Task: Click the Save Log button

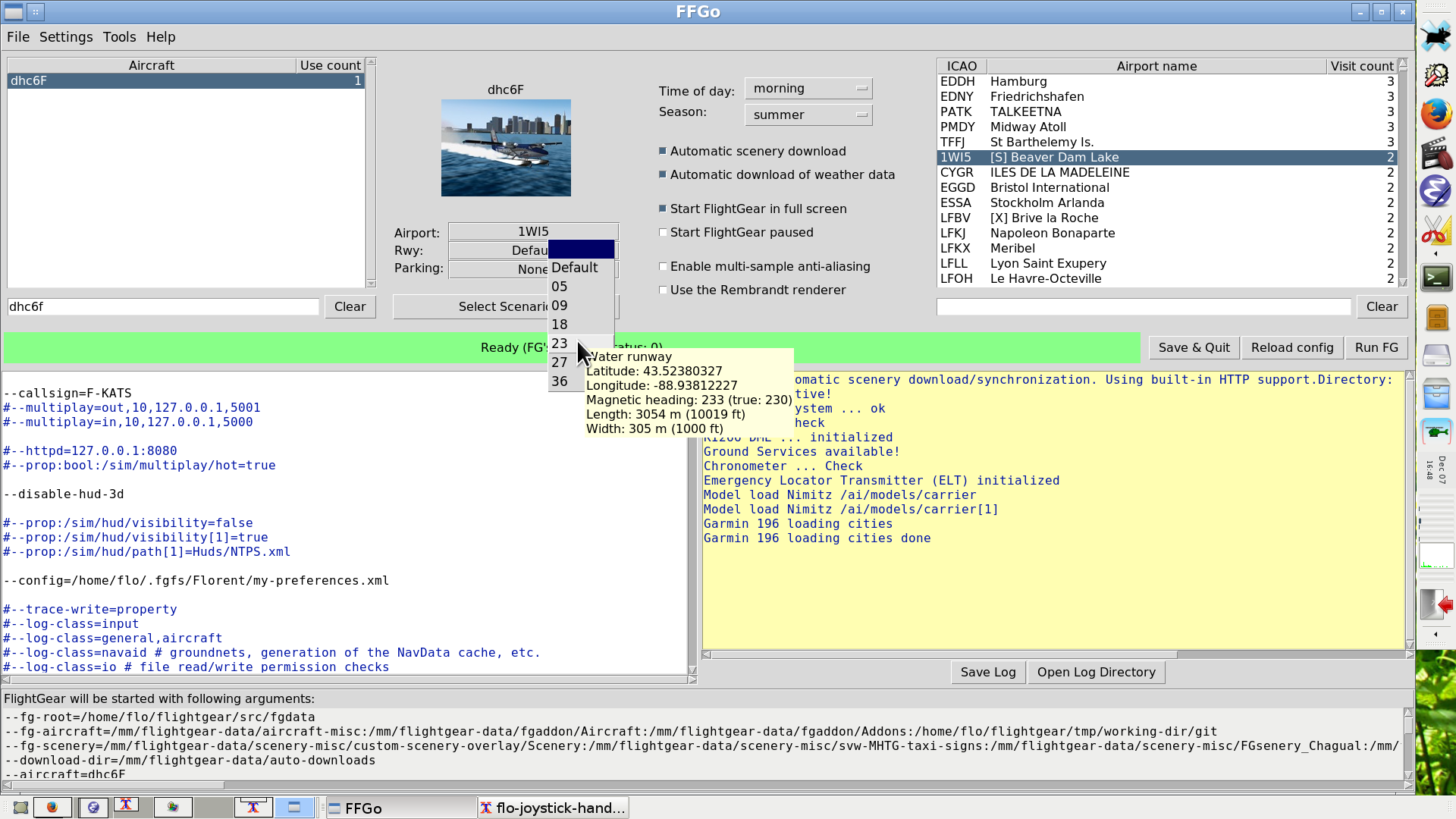Action: [988, 672]
